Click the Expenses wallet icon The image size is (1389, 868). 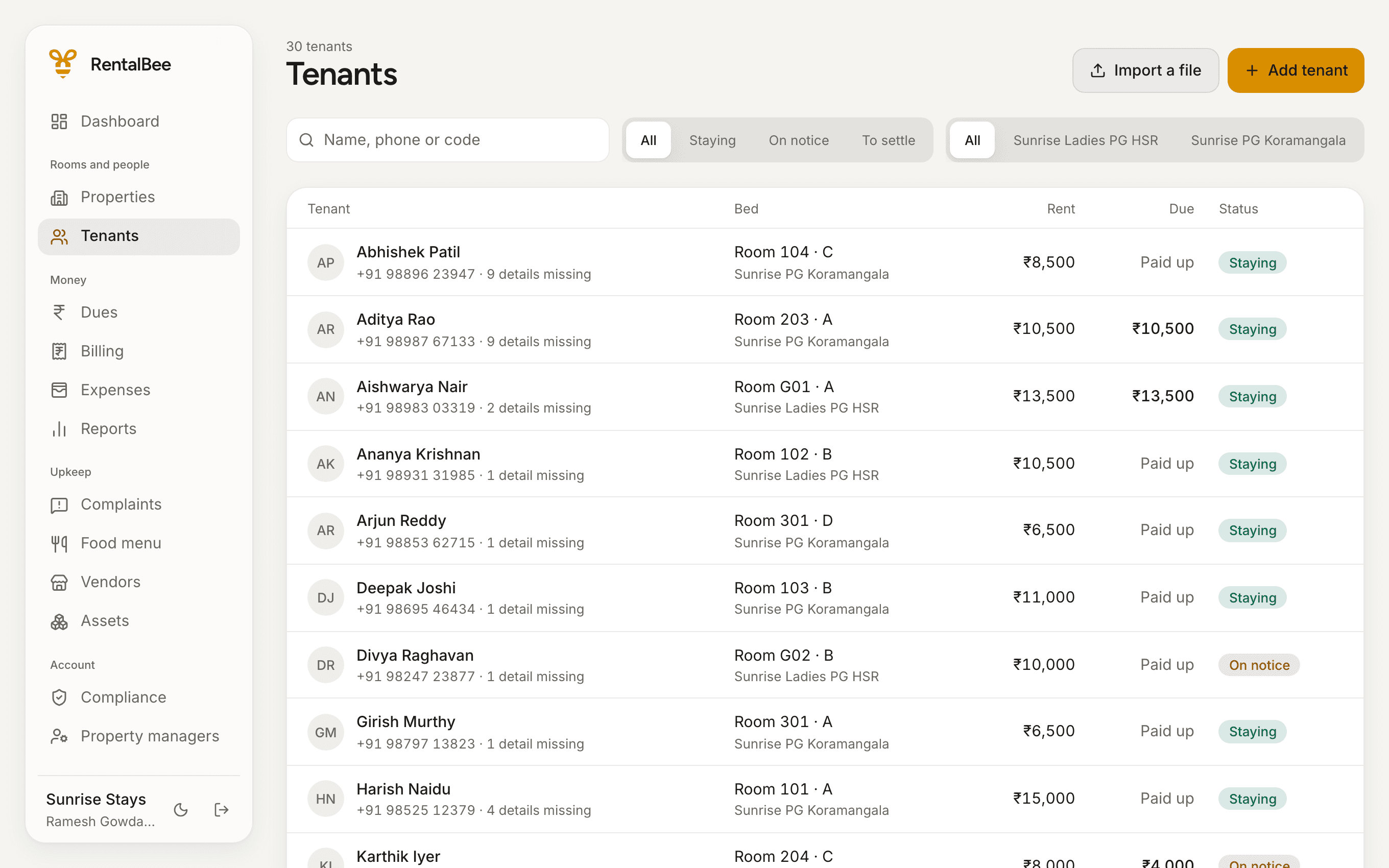pyautogui.click(x=59, y=391)
